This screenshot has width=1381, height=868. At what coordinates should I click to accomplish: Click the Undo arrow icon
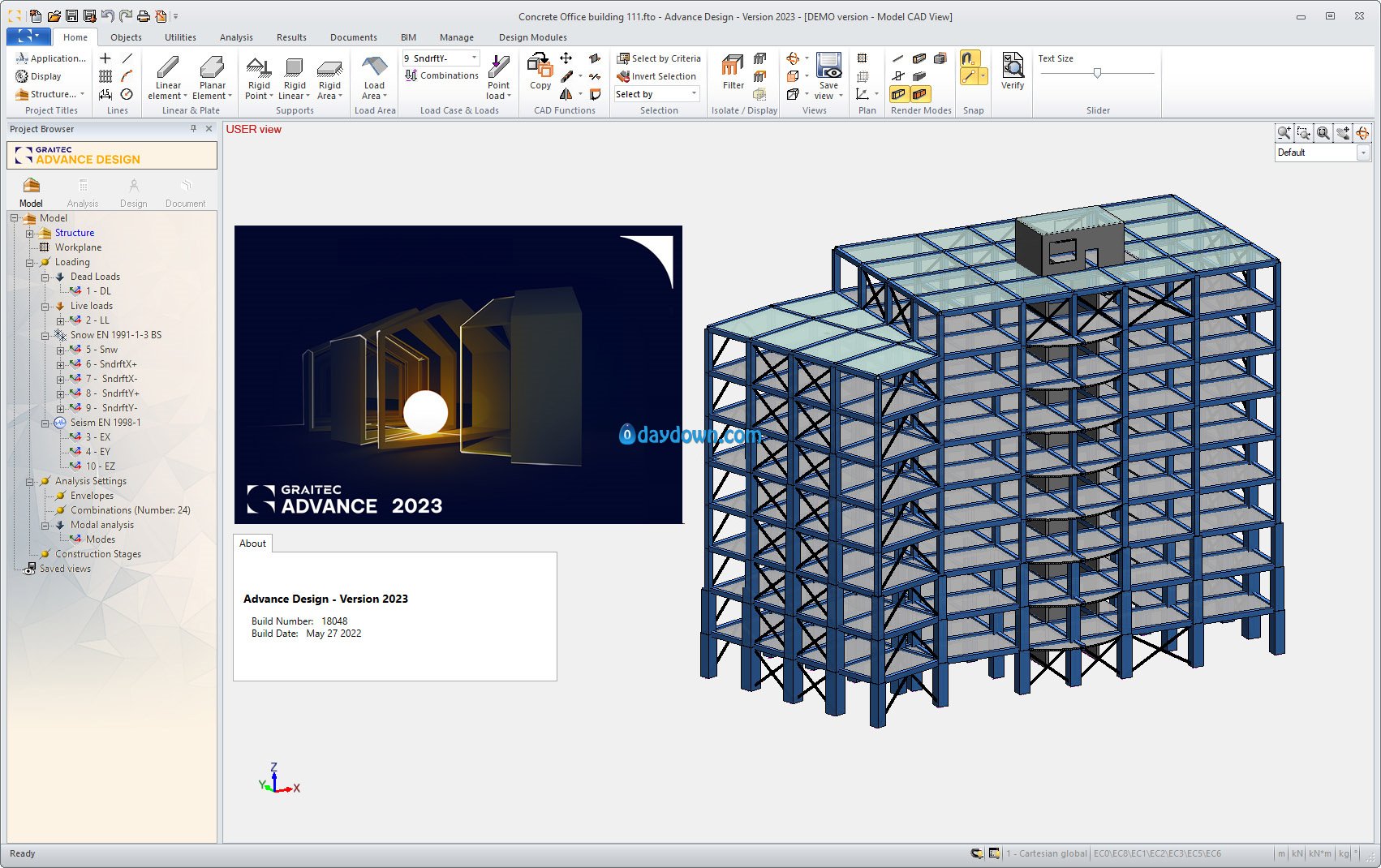click(107, 16)
